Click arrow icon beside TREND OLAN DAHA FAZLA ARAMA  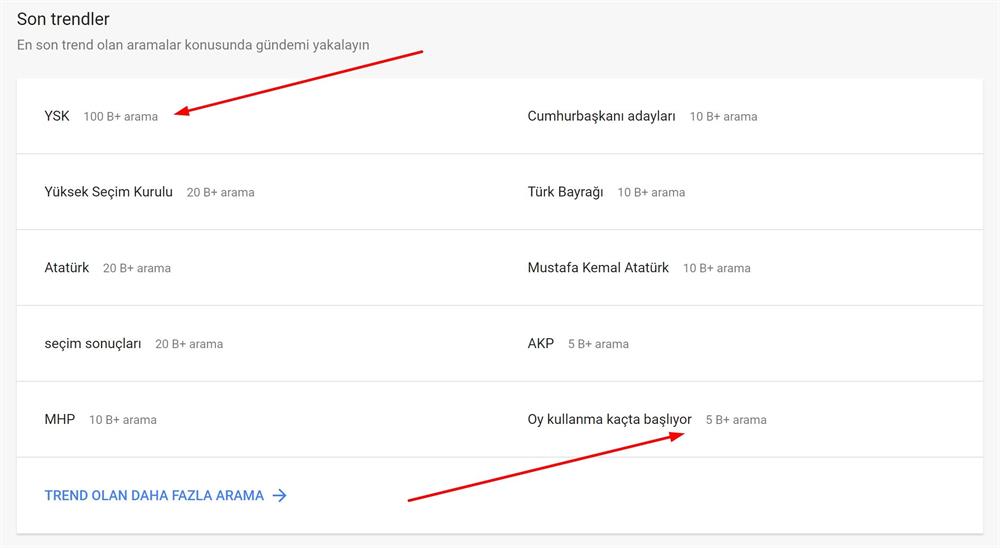(280, 496)
